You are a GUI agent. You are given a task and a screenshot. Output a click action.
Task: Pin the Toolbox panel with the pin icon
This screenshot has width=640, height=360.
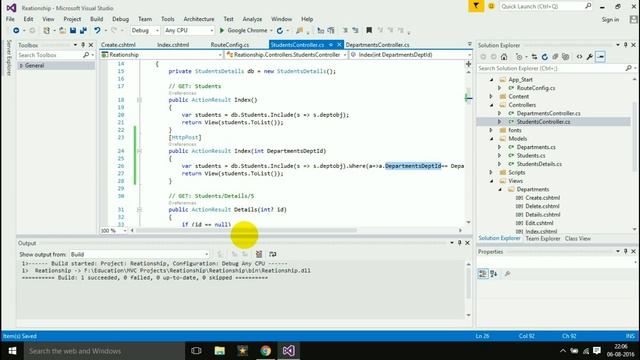coord(83,45)
